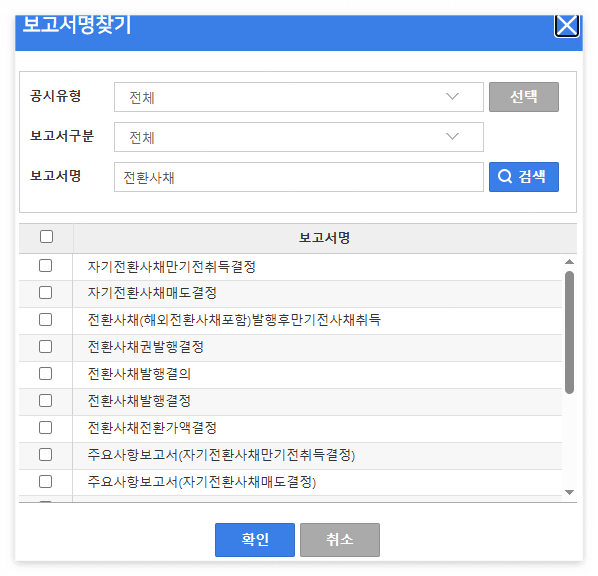Viewport: 598px width, 576px height.
Task: Cancel with the gray 취소 button
Action: pos(340,540)
